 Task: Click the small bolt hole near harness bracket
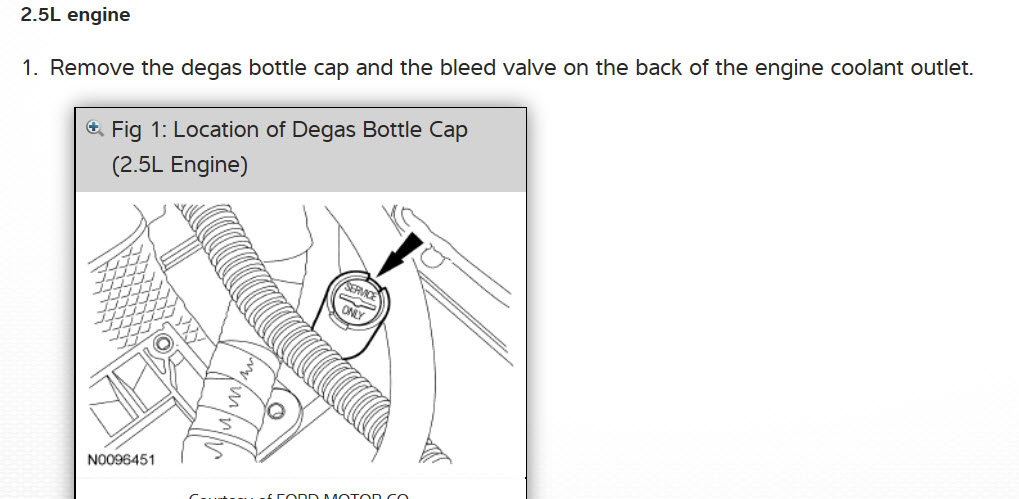point(276,411)
